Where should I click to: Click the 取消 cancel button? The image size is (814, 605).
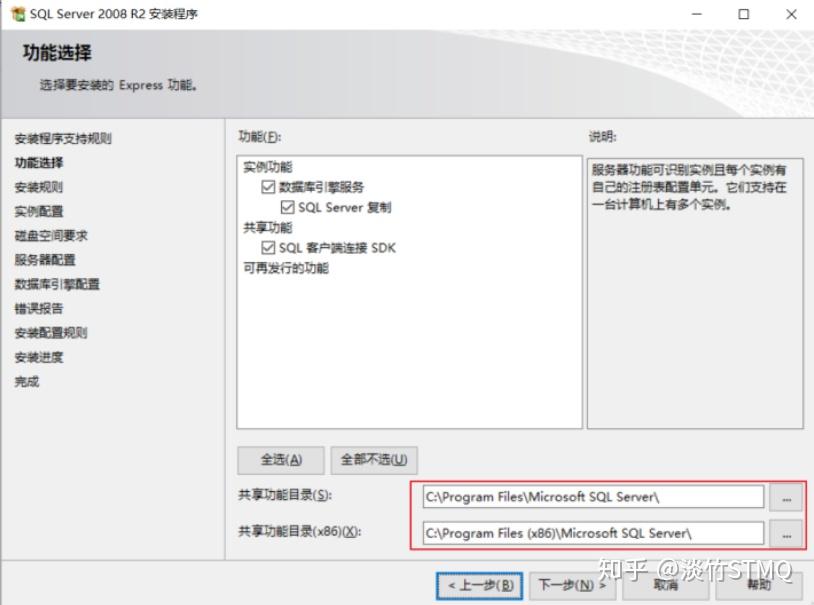coord(666,586)
